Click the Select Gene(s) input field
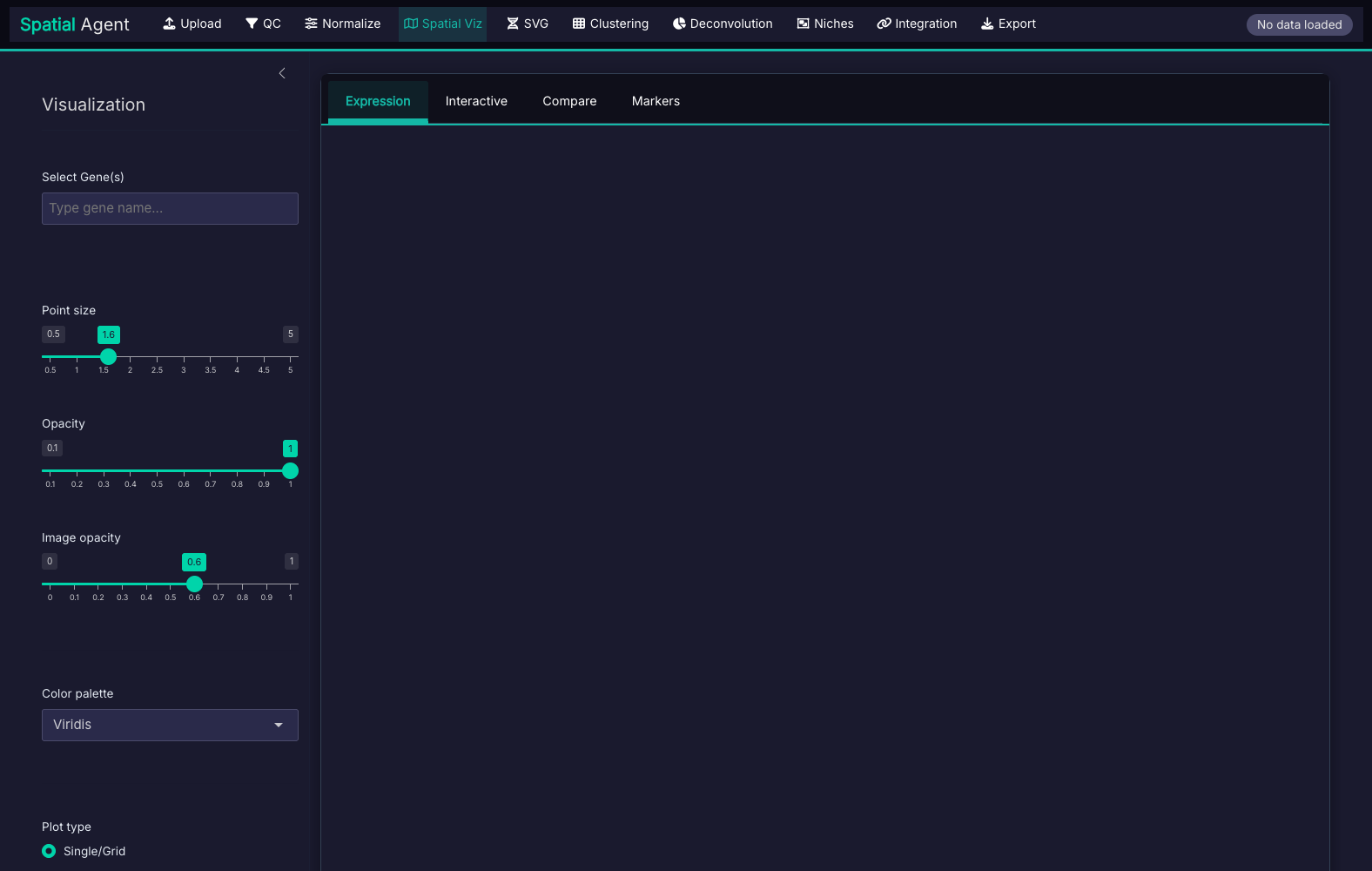The width and height of the screenshot is (1372, 871). (170, 208)
